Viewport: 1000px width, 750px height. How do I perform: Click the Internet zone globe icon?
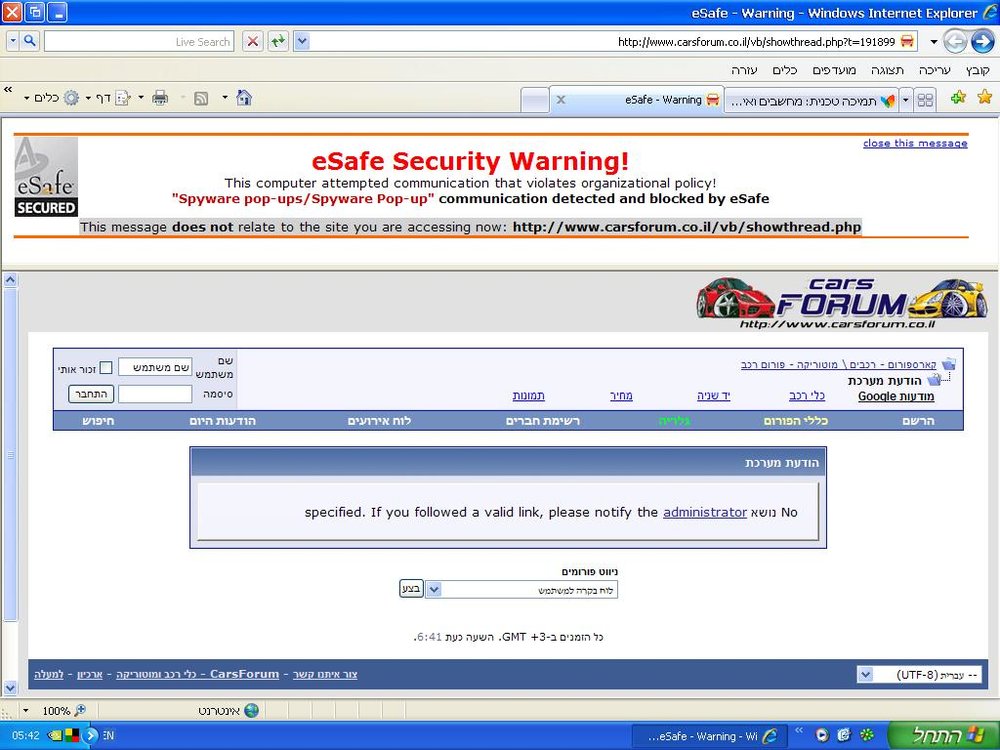(x=251, y=710)
